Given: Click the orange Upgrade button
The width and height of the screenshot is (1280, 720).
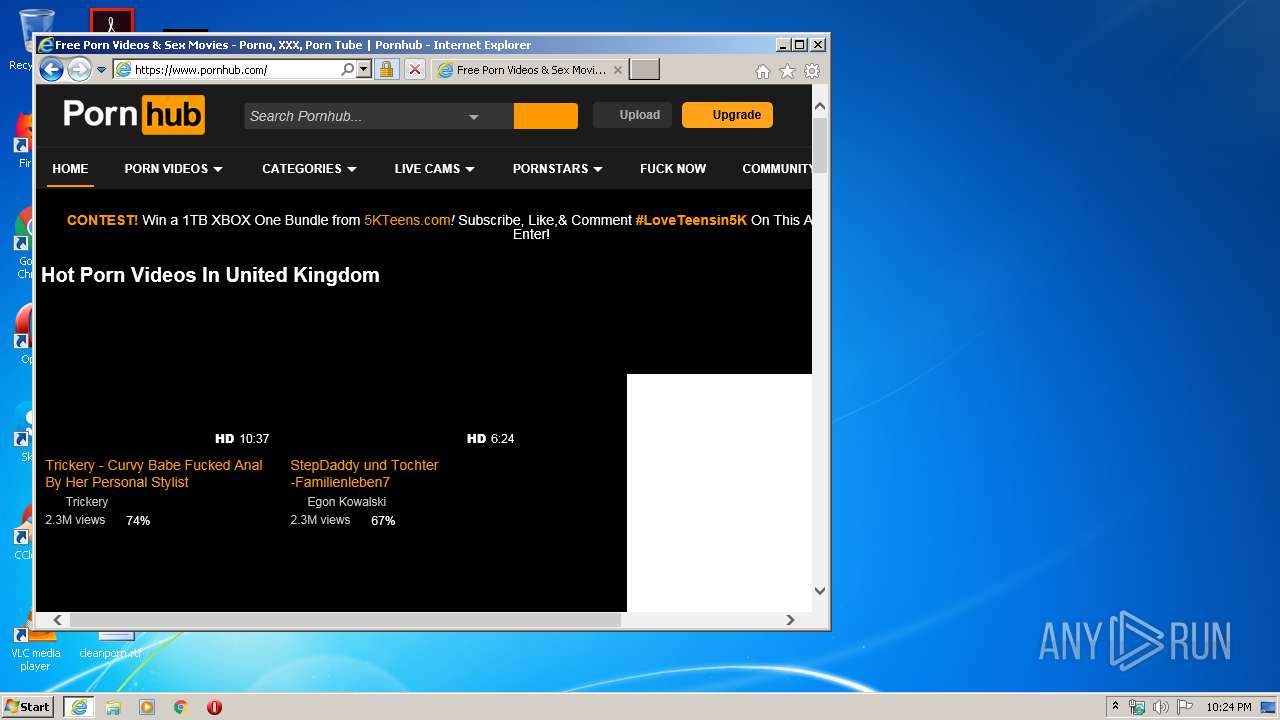Looking at the screenshot, I should (x=727, y=115).
